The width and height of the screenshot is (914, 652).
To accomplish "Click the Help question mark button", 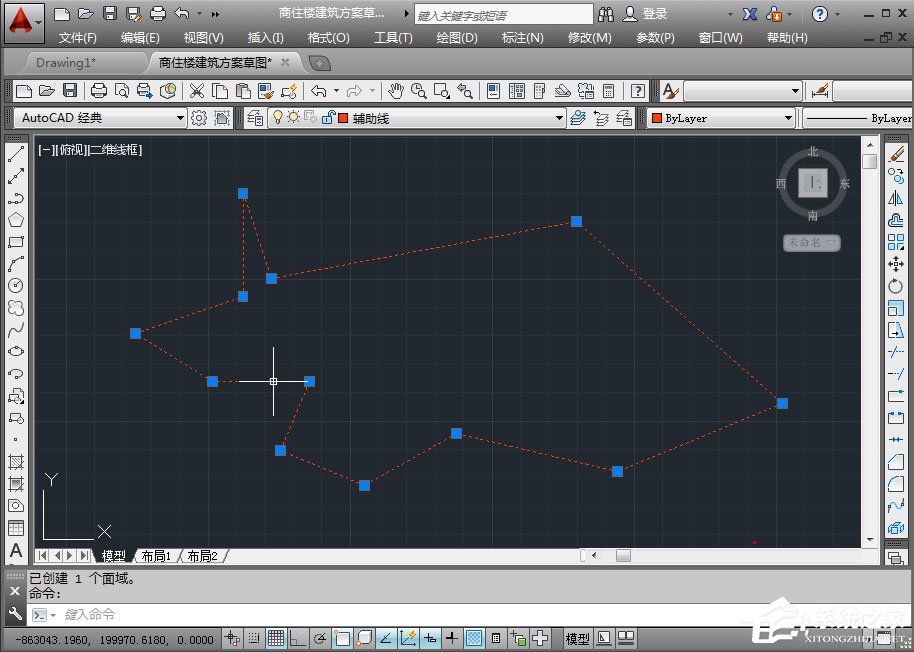I will 819,14.
